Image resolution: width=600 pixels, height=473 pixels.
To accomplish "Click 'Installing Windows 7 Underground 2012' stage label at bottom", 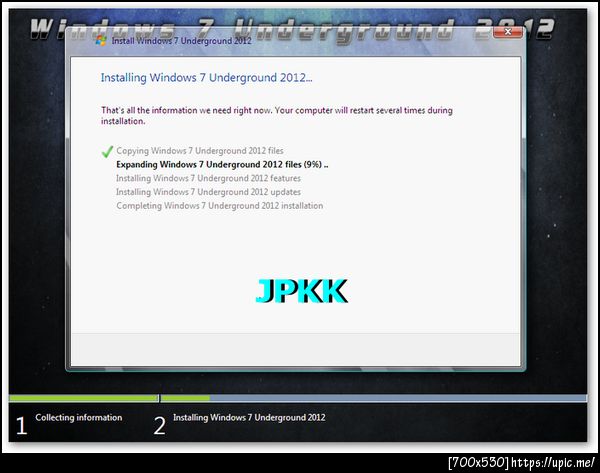I will coord(249,418).
